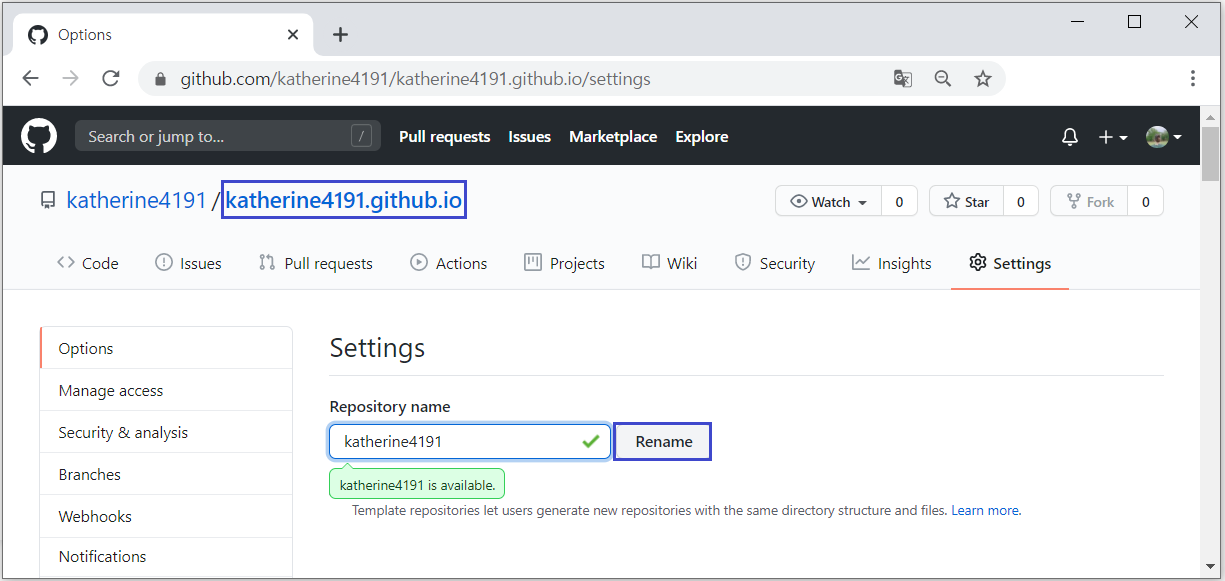Image resolution: width=1225 pixels, height=581 pixels.
Task: Select the Settings tab
Action: click(x=1010, y=263)
